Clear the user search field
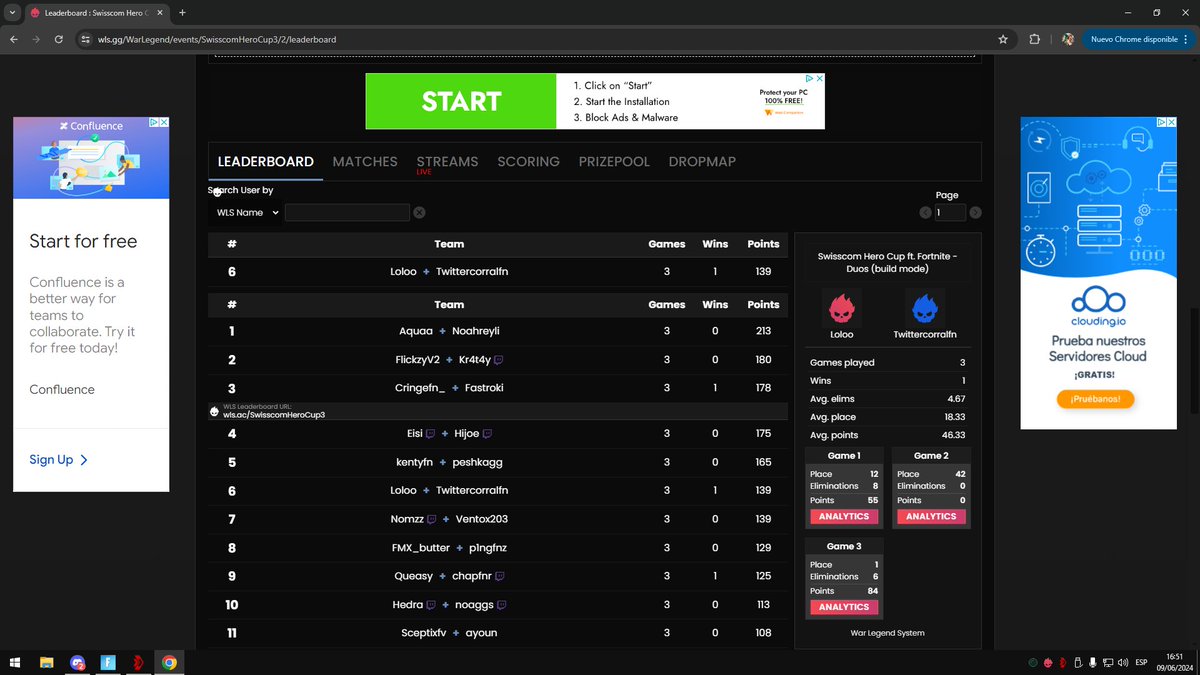This screenshot has height=675, width=1200. click(419, 212)
